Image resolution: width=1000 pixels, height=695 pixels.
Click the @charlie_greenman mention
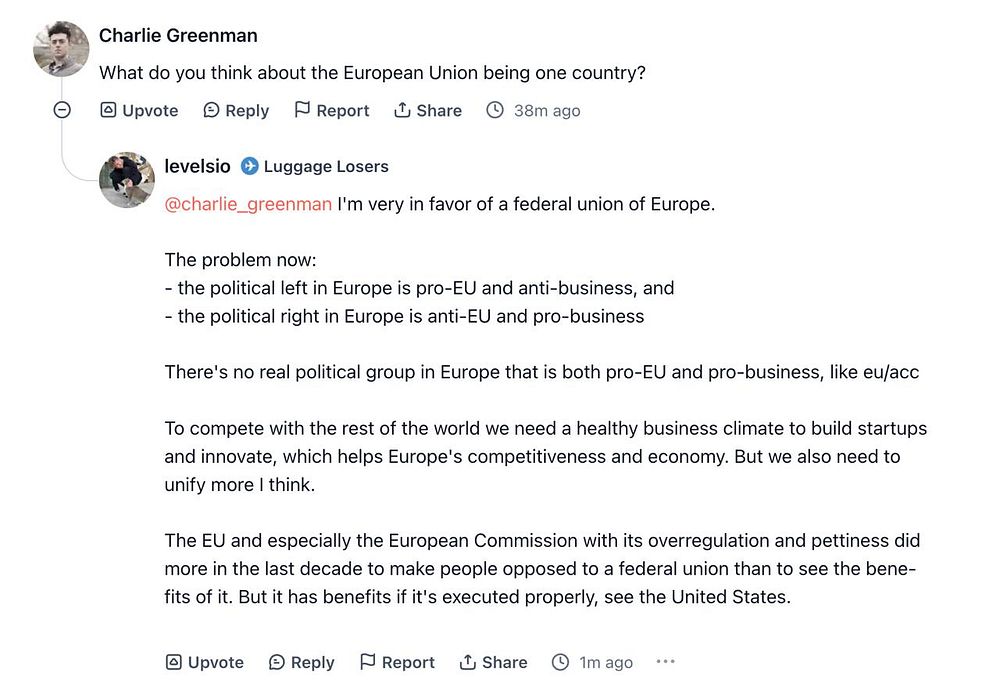tap(248, 204)
